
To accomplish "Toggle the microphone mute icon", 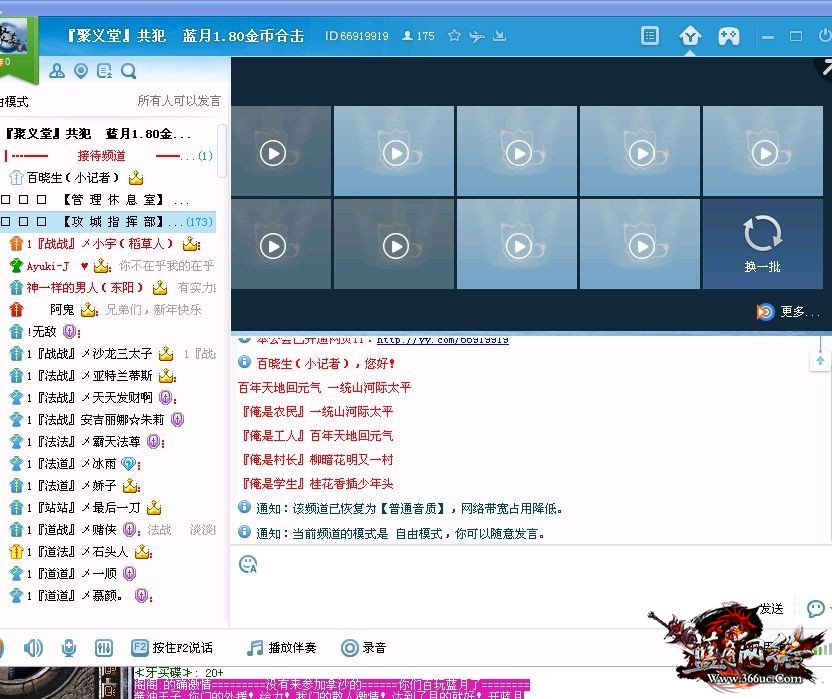I will coord(68,648).
